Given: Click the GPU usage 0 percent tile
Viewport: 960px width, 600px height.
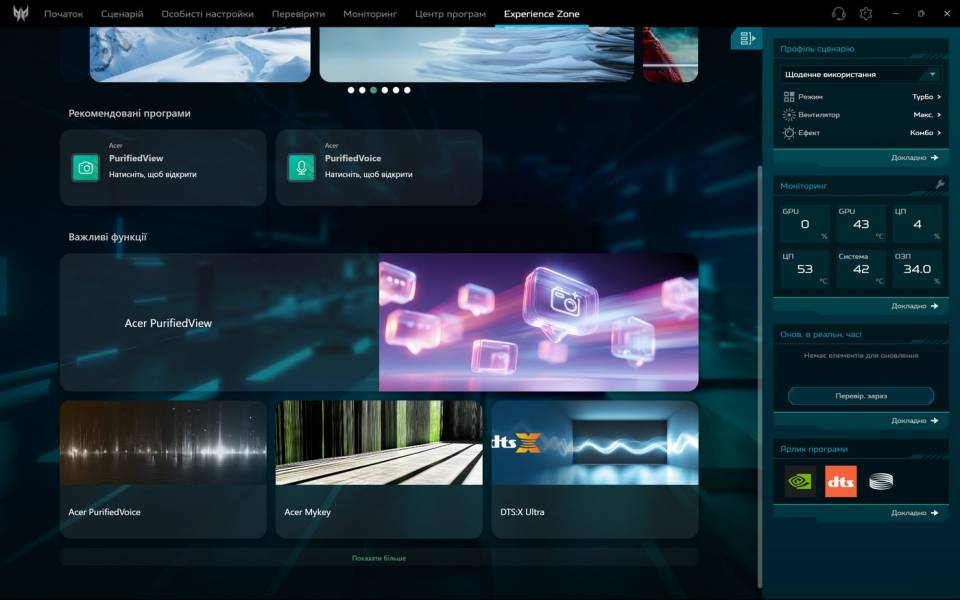Looking at the screenshot, I should point(804,224).
